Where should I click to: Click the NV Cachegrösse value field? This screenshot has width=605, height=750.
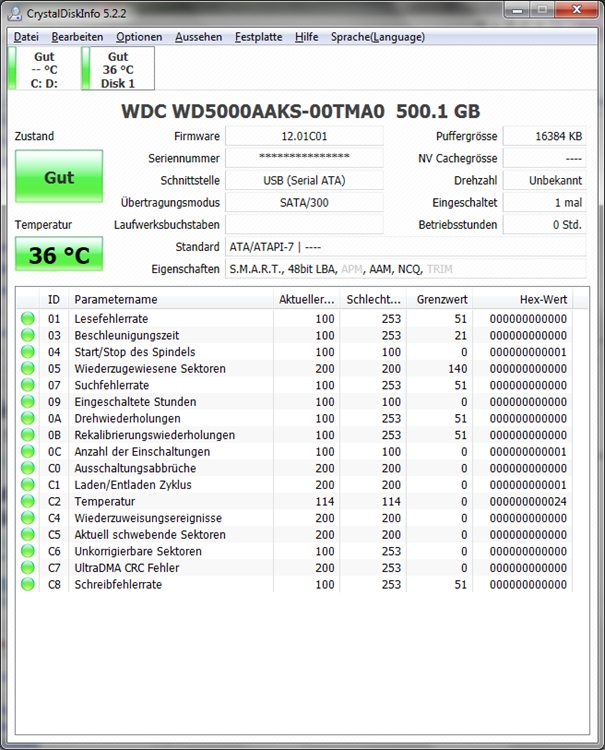(x=544, y=158)
